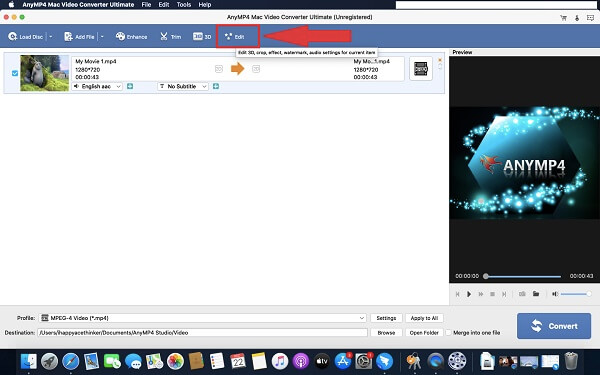Take a snapshot with camera icon

[x=522, y=294]
